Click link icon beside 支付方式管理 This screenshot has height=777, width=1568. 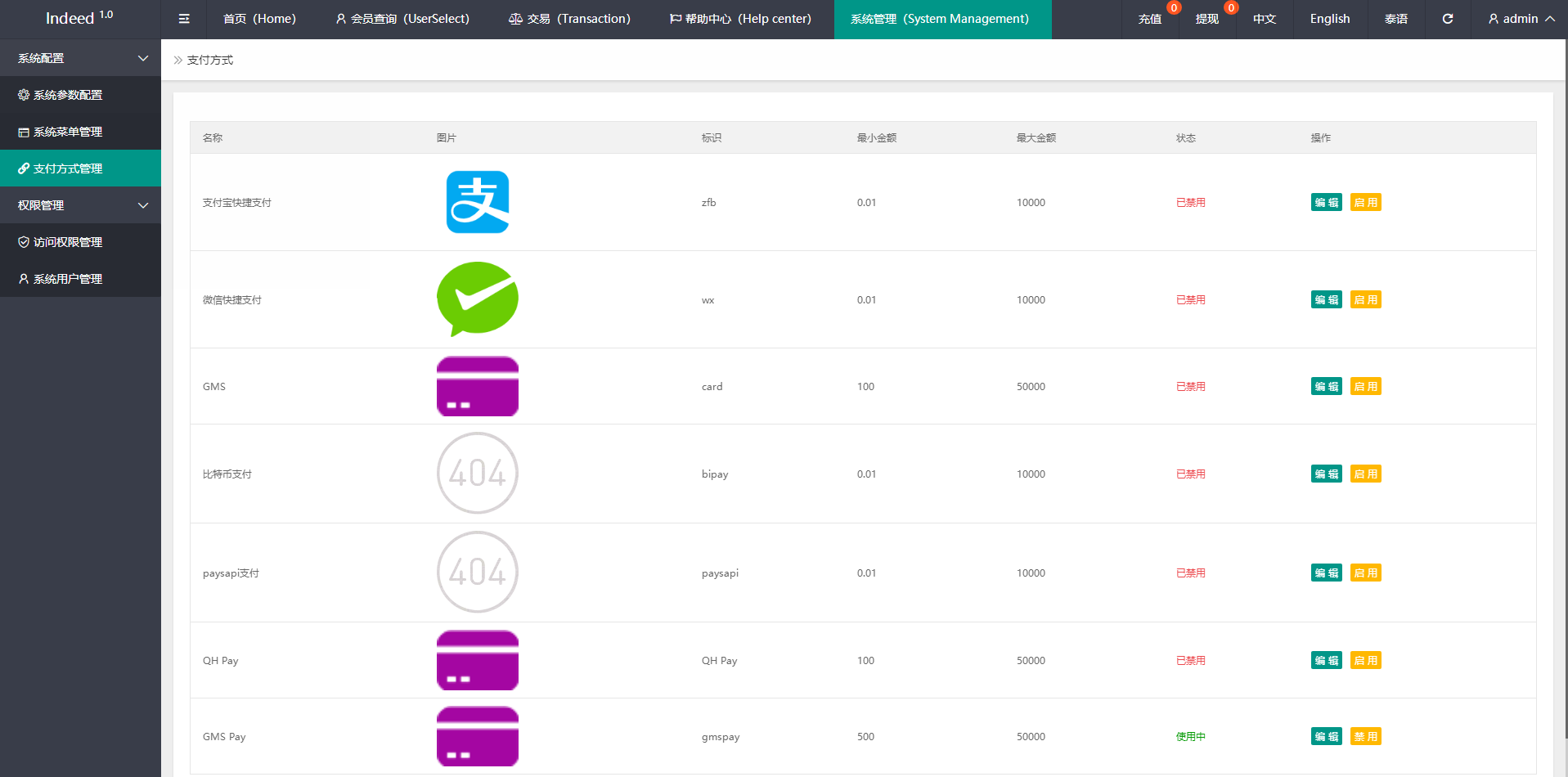pyautogui.click(x=24, y=168)
